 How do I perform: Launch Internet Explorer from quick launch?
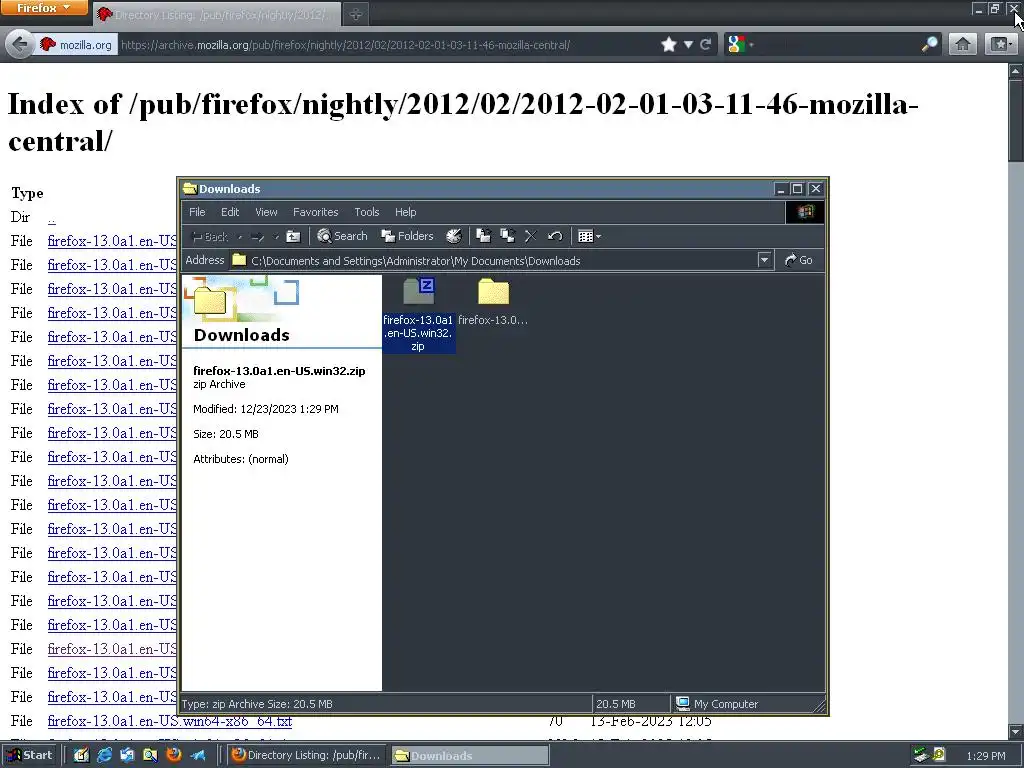click(x=104, y=755)
